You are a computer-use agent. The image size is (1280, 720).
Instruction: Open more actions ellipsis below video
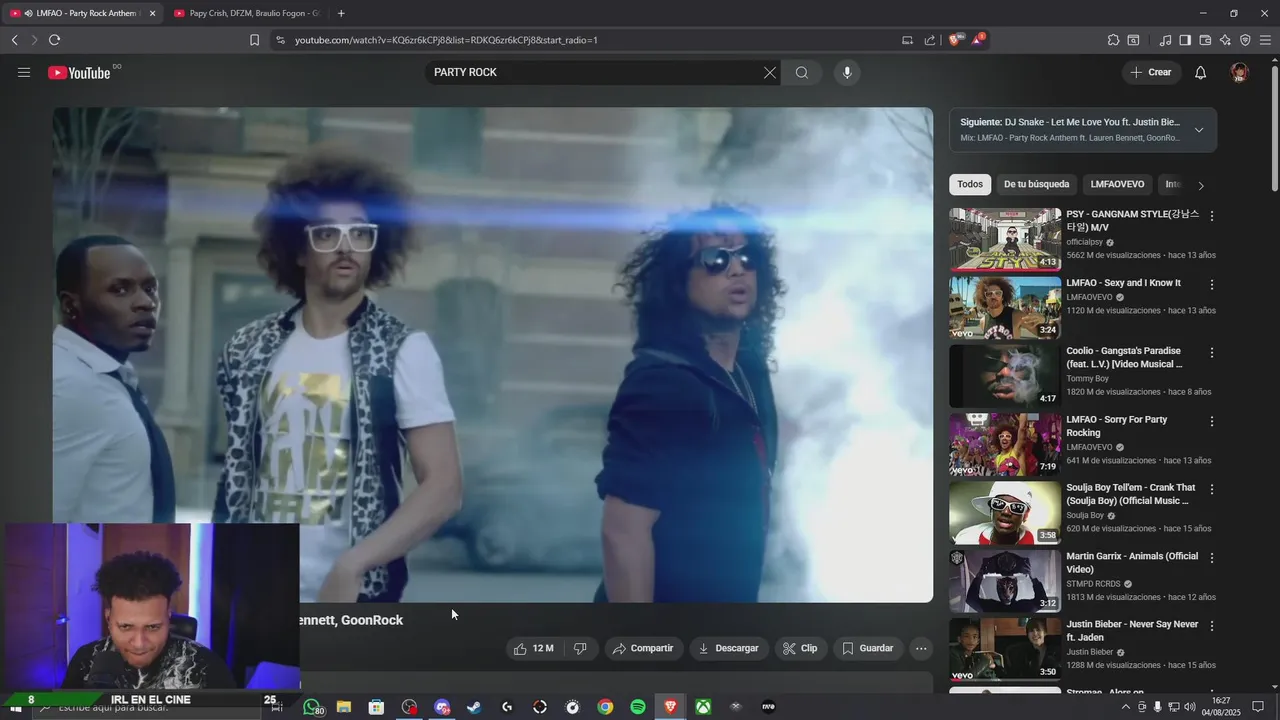(x=921, y=648)
